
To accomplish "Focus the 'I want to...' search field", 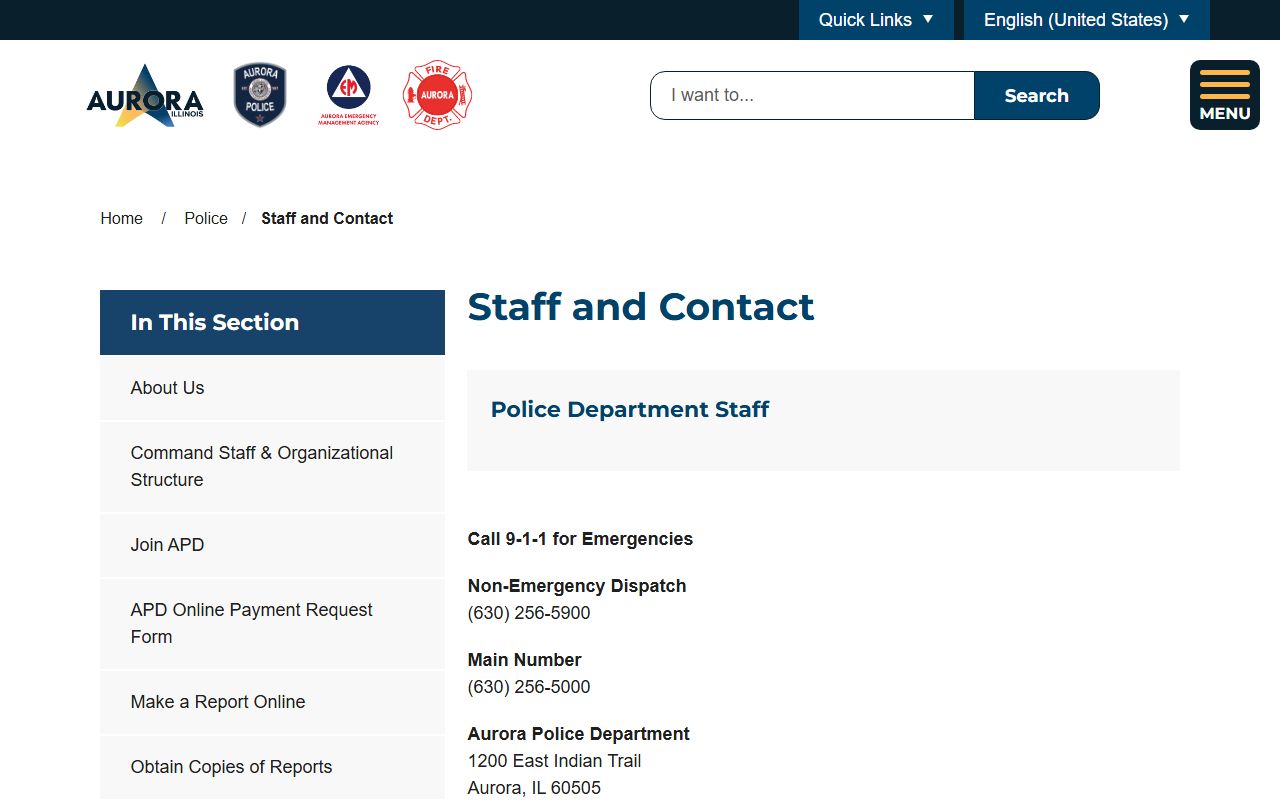I will pos(812,95).
